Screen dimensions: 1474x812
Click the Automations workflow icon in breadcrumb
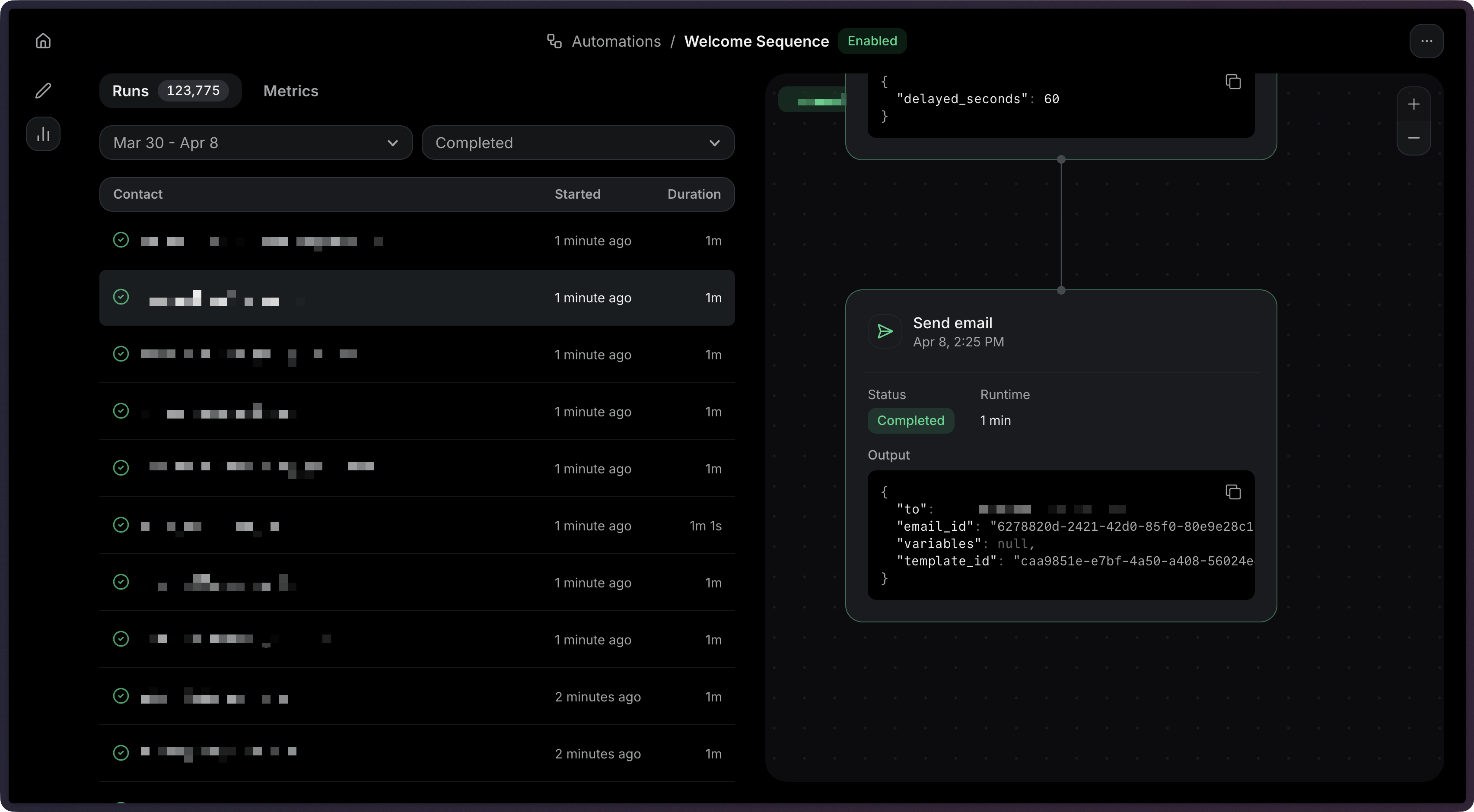click(553, 41)
